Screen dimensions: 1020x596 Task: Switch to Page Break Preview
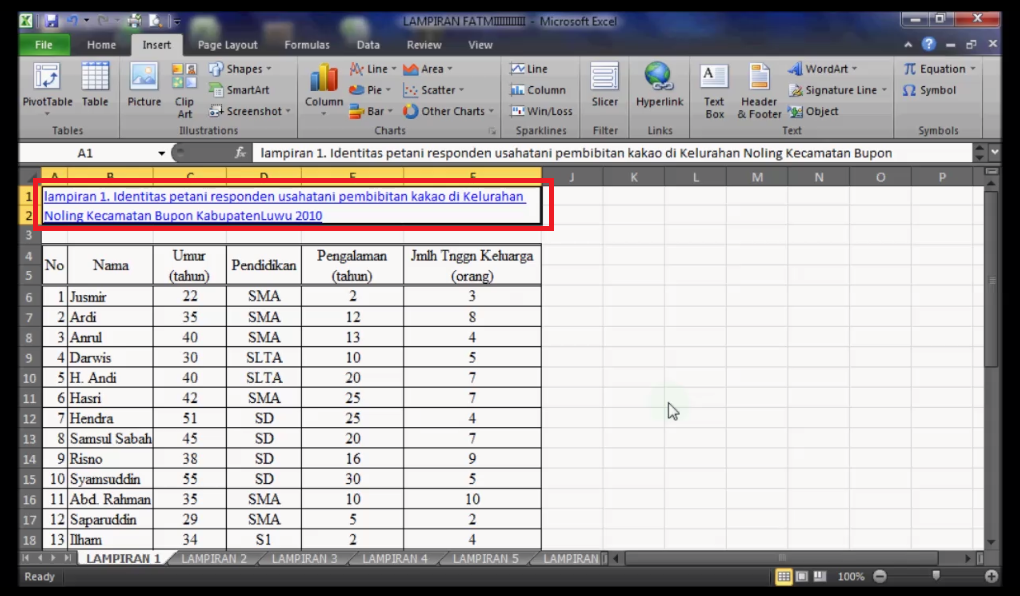(820, 576)
